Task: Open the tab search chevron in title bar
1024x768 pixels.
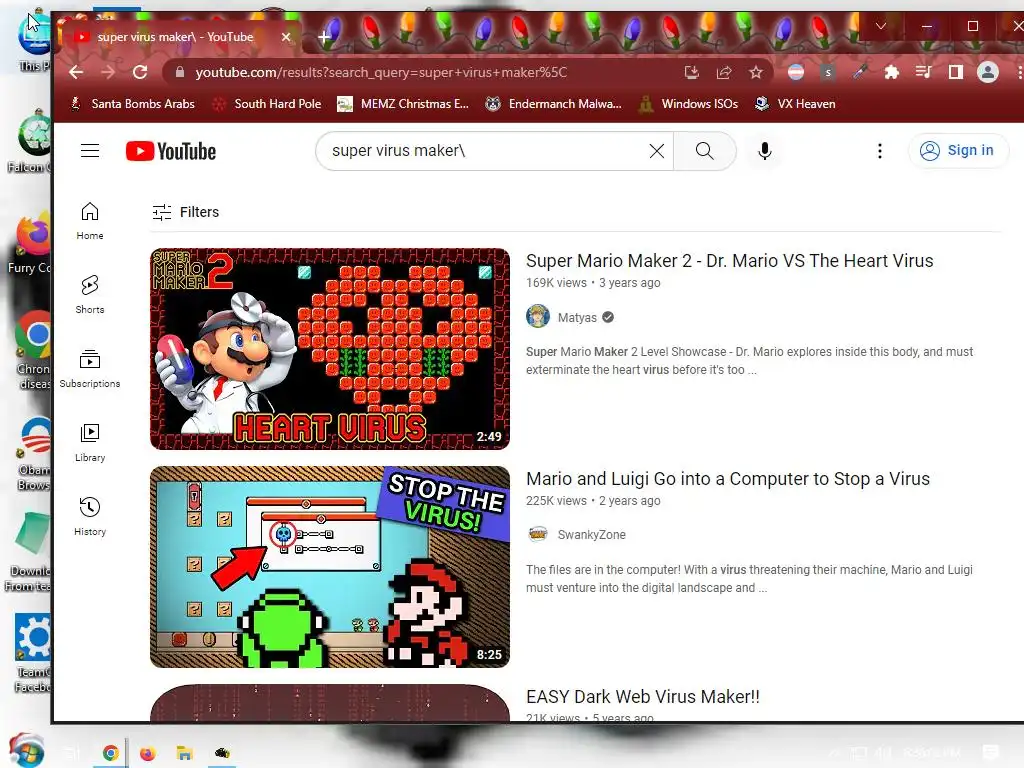Action: click(880, 26)
